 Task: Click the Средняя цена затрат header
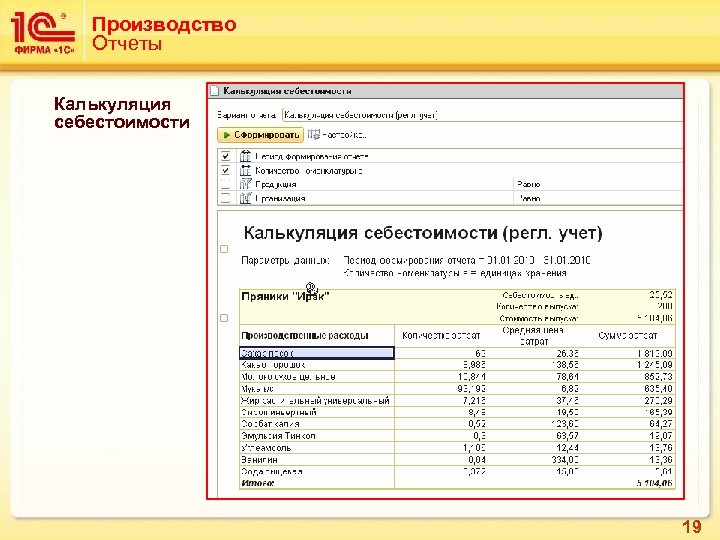[533, 336]
